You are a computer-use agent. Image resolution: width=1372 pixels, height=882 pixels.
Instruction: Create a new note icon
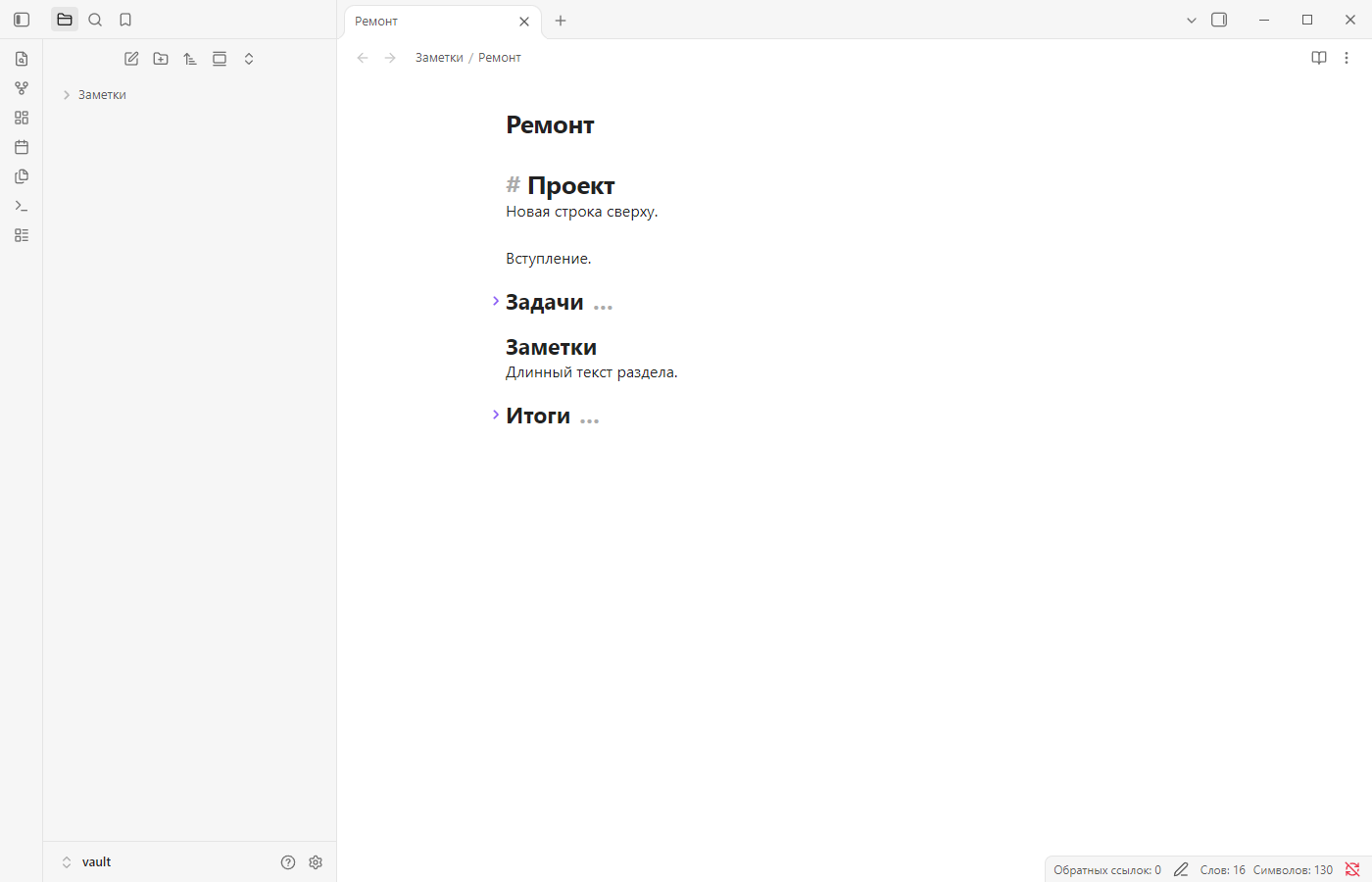[131, 59]
